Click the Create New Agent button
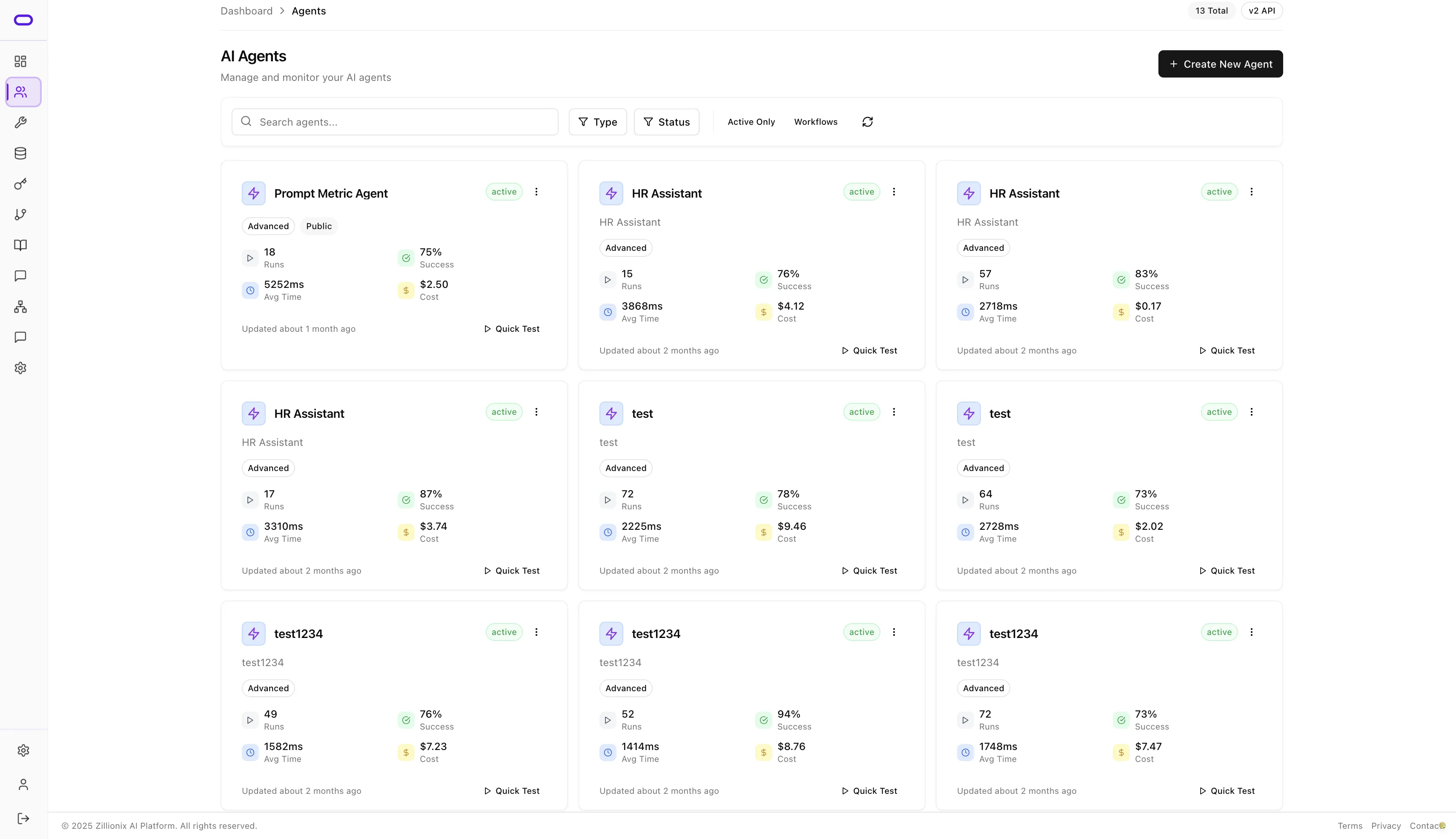Screen dimensions: 1456x839 pyautogui.click(x=1220, y=63)
